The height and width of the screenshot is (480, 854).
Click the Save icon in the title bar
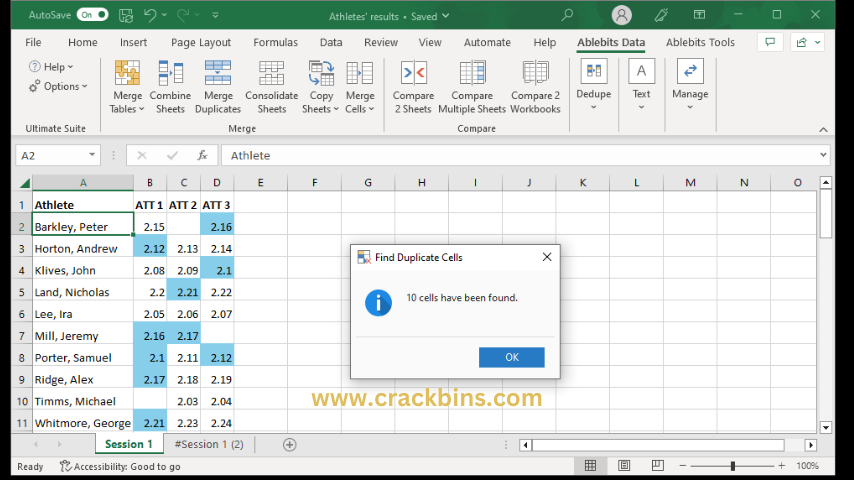126,15
